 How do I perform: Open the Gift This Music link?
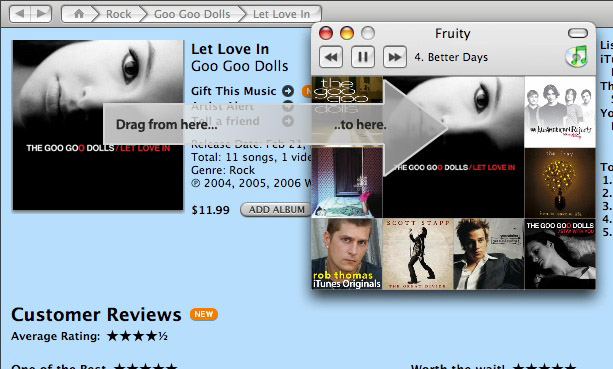(233, 91)
